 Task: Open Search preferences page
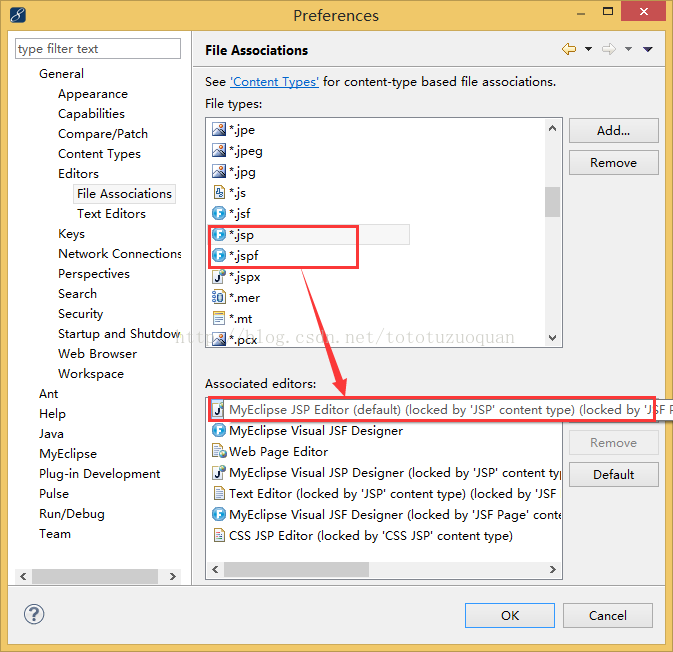(x=77, y=294)
